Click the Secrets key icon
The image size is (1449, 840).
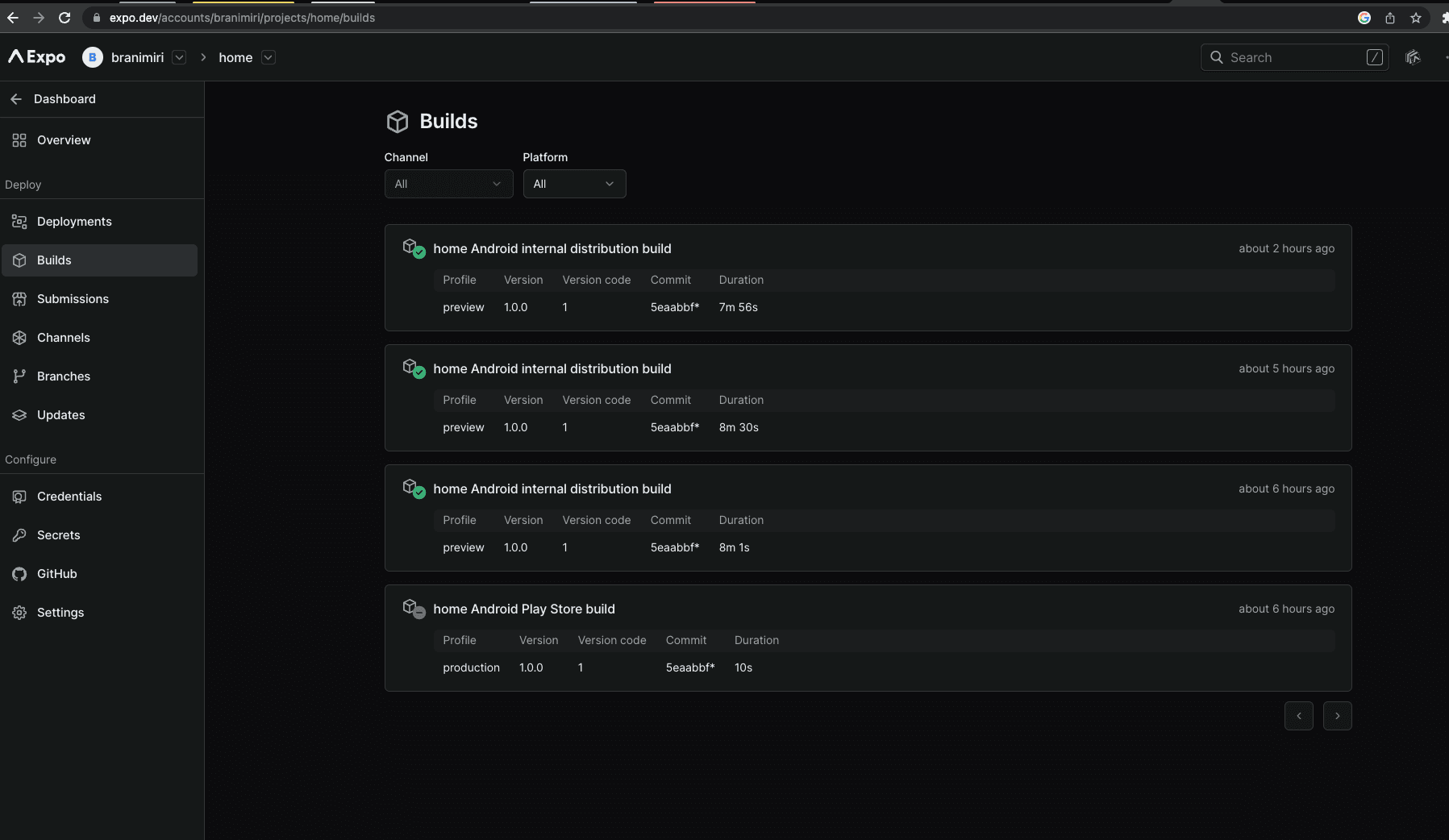(19, 535)
